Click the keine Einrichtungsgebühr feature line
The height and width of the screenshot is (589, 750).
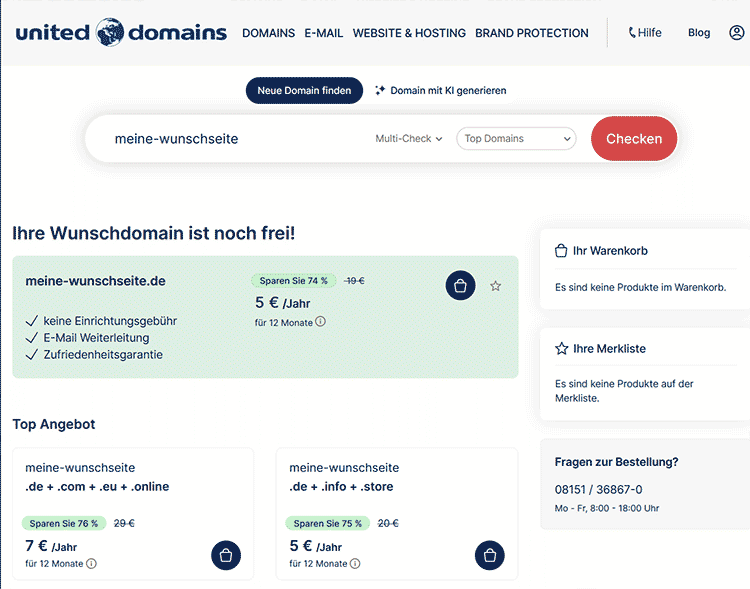110,321
